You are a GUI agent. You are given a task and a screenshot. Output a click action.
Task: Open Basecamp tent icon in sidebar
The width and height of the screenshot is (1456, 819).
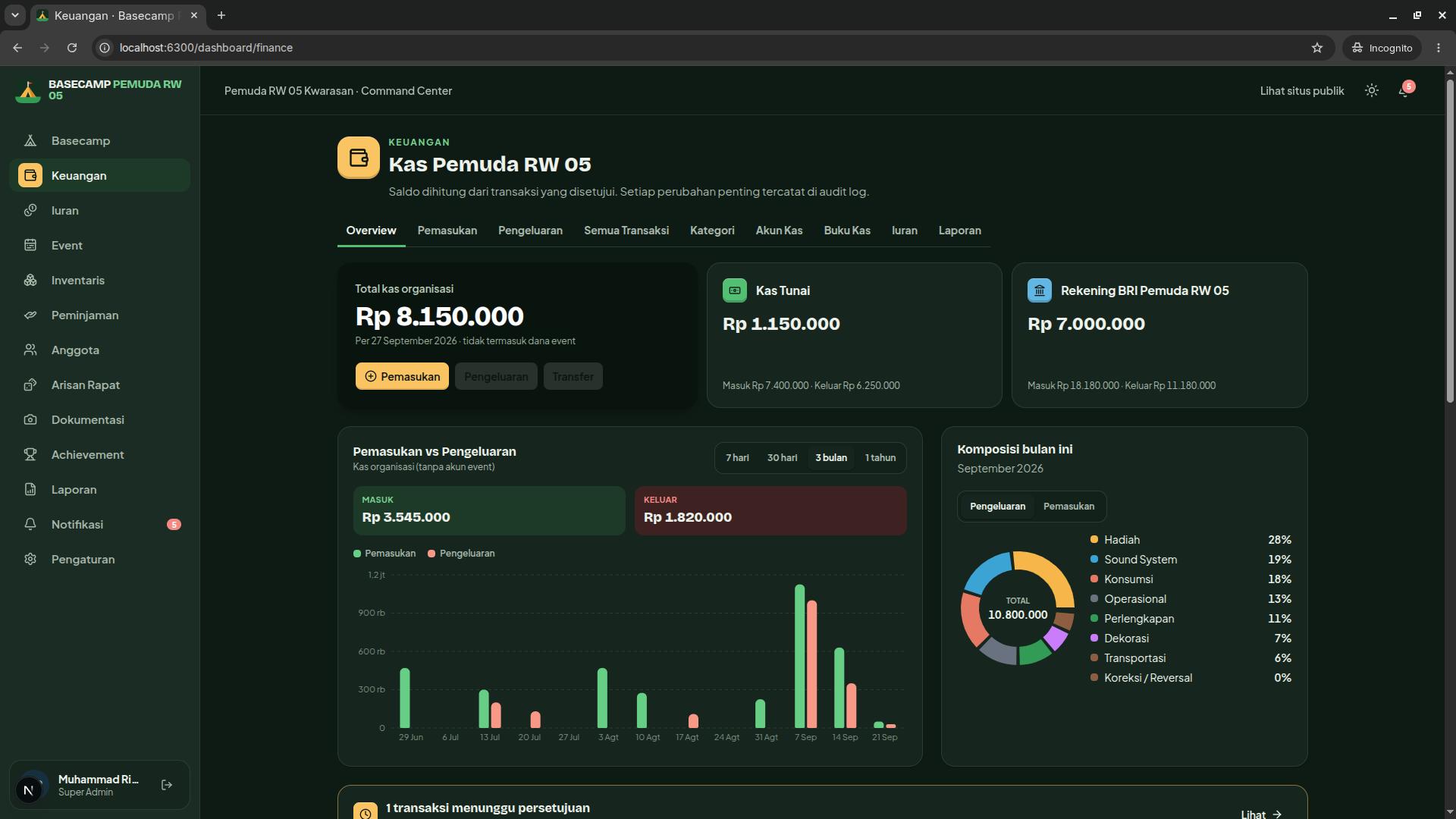click(x=30, y=141)
